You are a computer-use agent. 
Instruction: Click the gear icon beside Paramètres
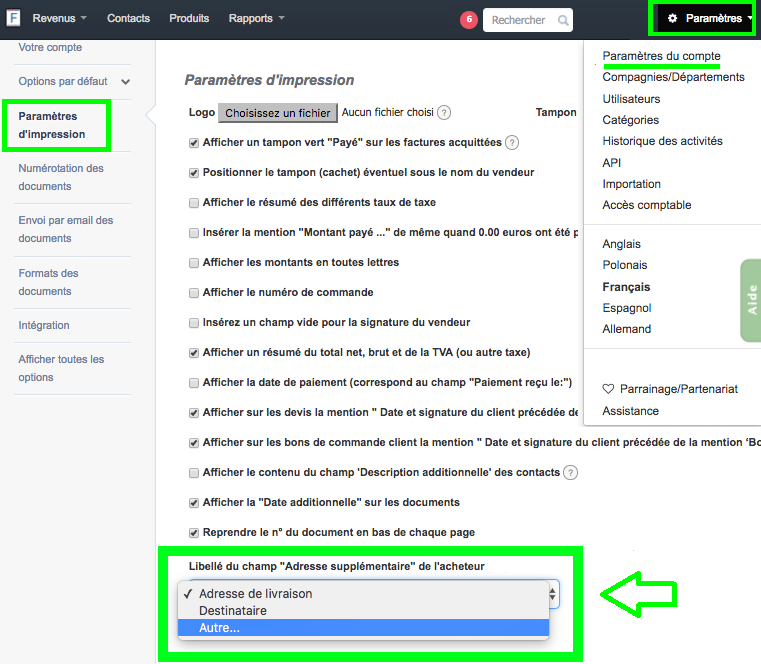pyautogui.click(x=672, y=18)
